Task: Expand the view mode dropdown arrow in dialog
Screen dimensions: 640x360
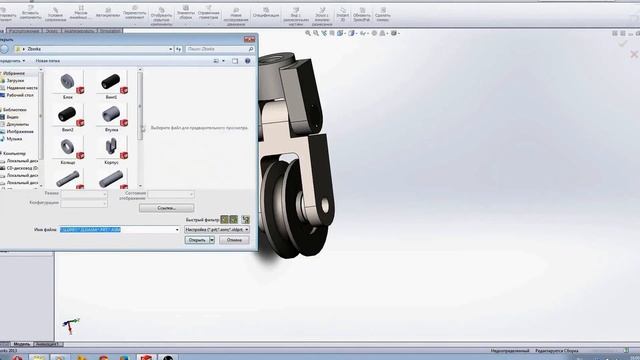Action: [223, 61]
